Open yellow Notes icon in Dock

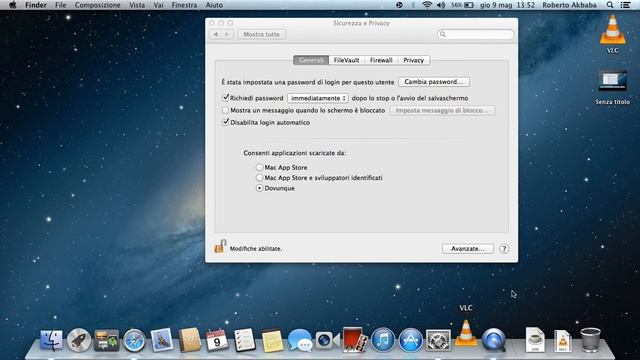pos(272,340)
